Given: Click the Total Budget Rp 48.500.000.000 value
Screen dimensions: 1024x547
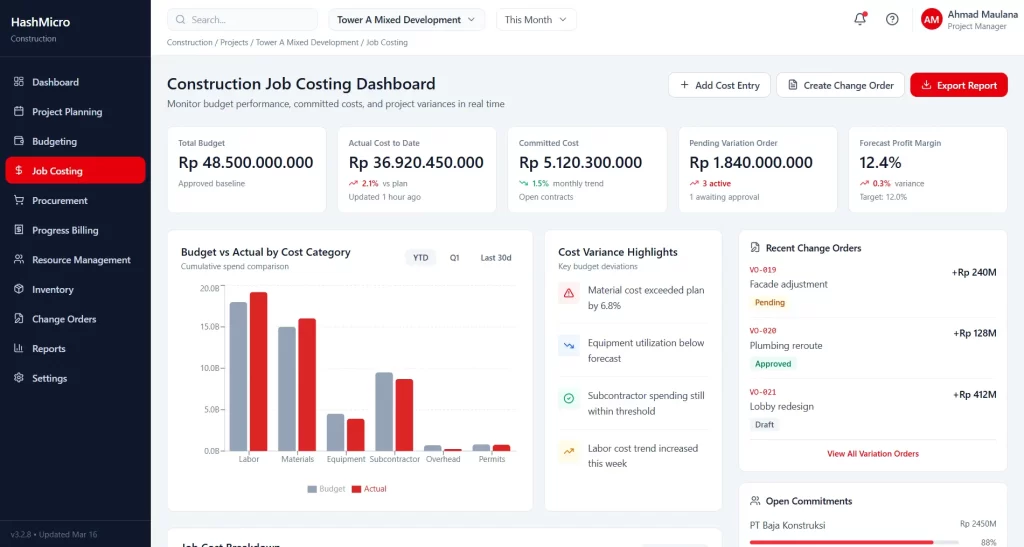Looking at the screenshot, I should click(x=246, y=163).
